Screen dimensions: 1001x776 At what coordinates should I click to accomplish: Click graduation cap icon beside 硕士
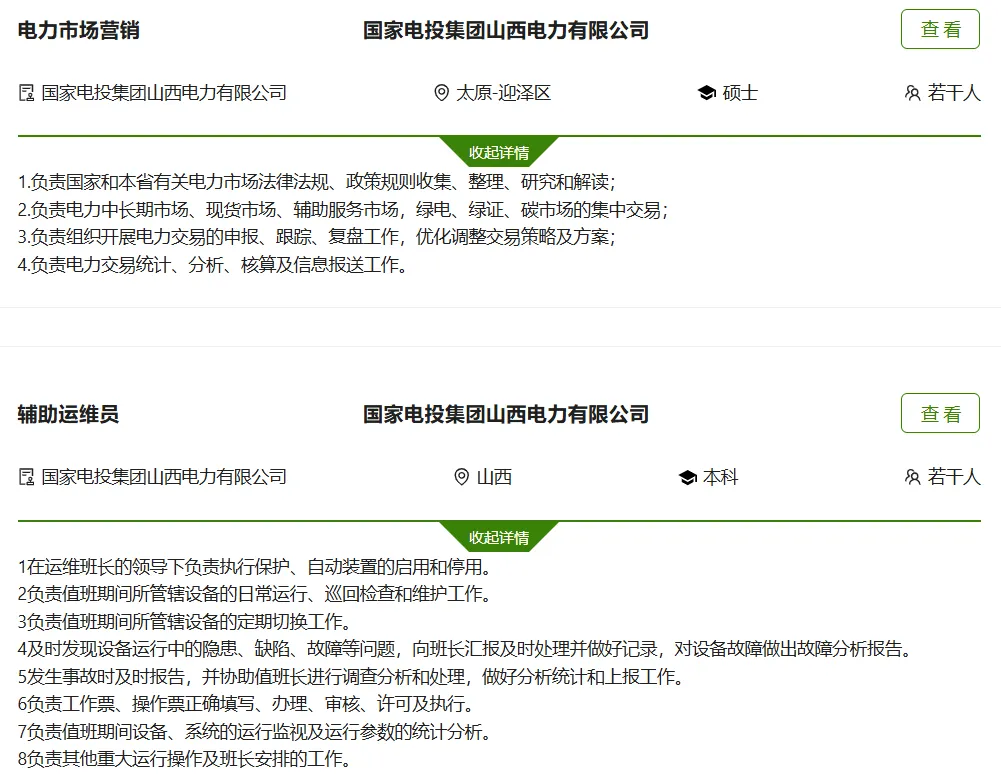click(707, 93)
